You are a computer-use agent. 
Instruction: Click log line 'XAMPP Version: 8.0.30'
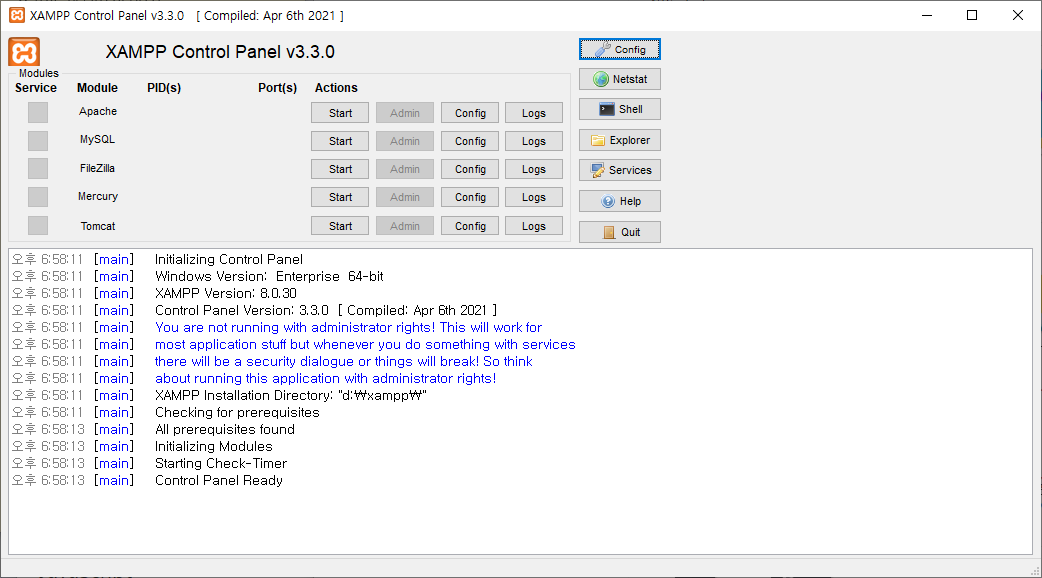click(226, 293)
